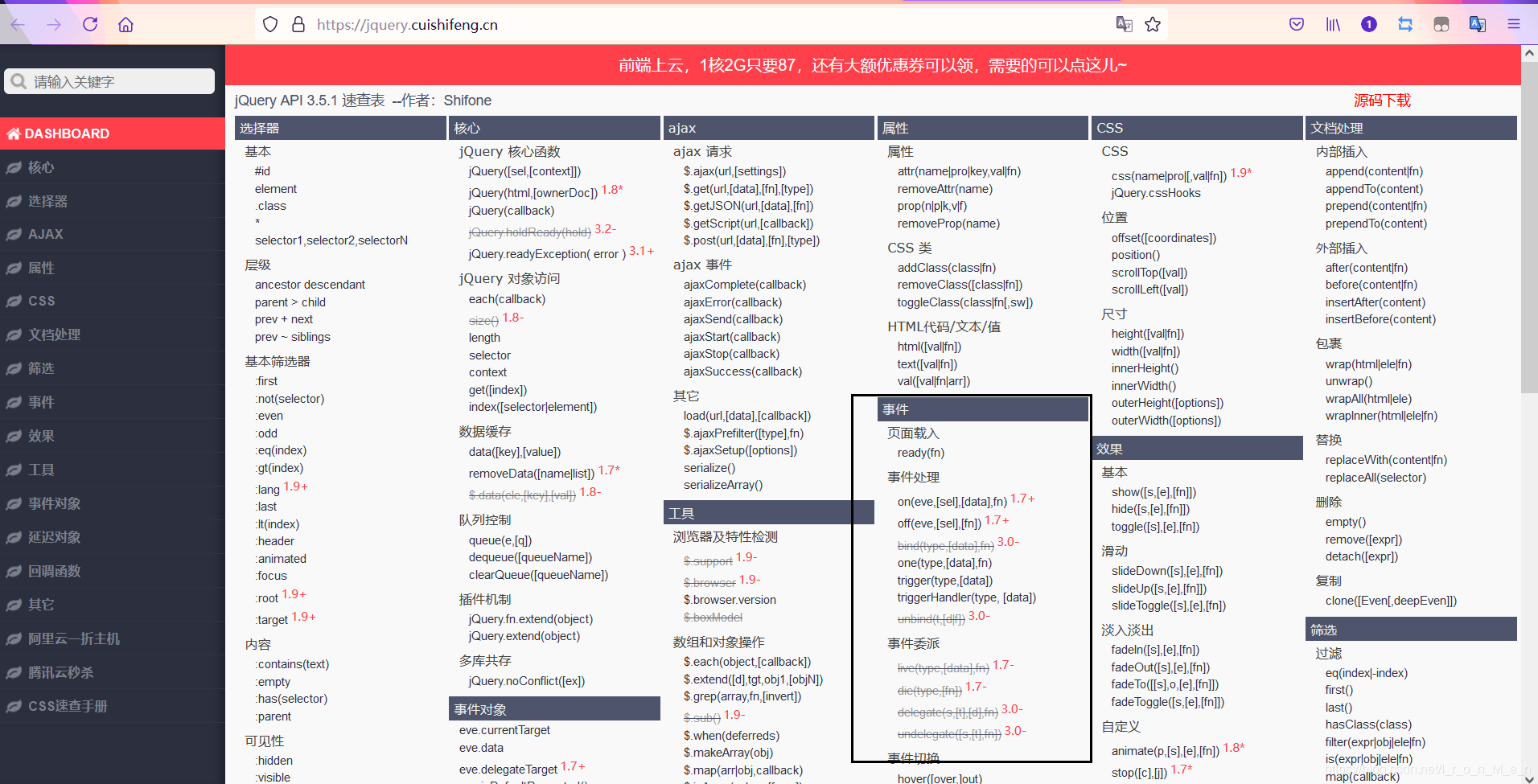The width and height of the screenshot is (1538, 784).
Task: Open attr(name|pro|key,val|fn) link
Action: 959,171
